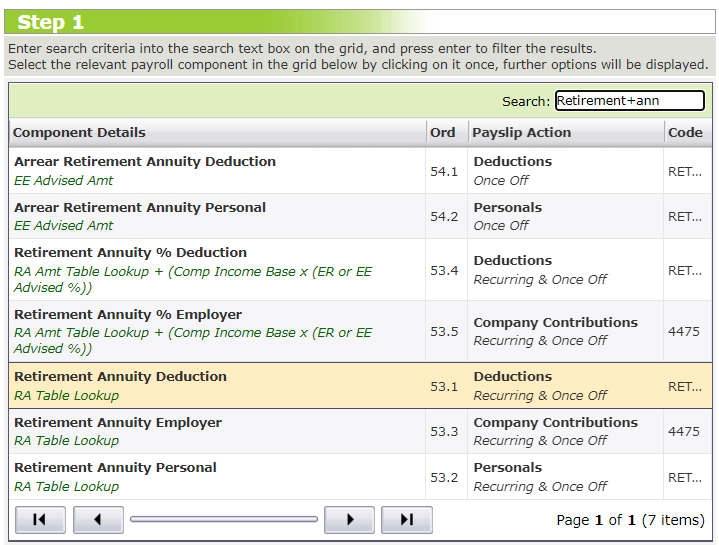Advance to the next page of results
Image resolution: width=719 pixels, height=545 pixels.
(x=349, y=520)
